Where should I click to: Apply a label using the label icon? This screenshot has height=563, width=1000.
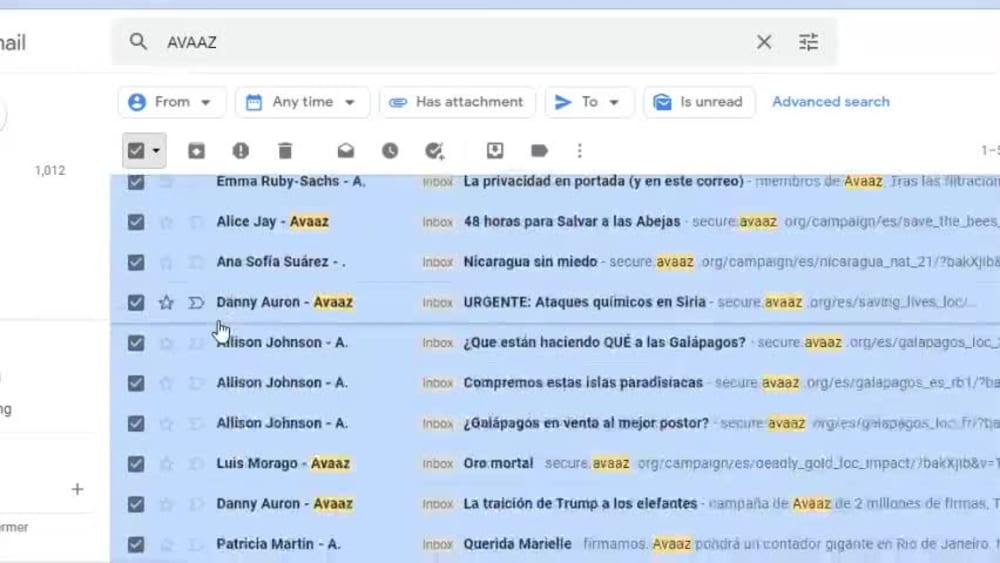click(539, 151)
